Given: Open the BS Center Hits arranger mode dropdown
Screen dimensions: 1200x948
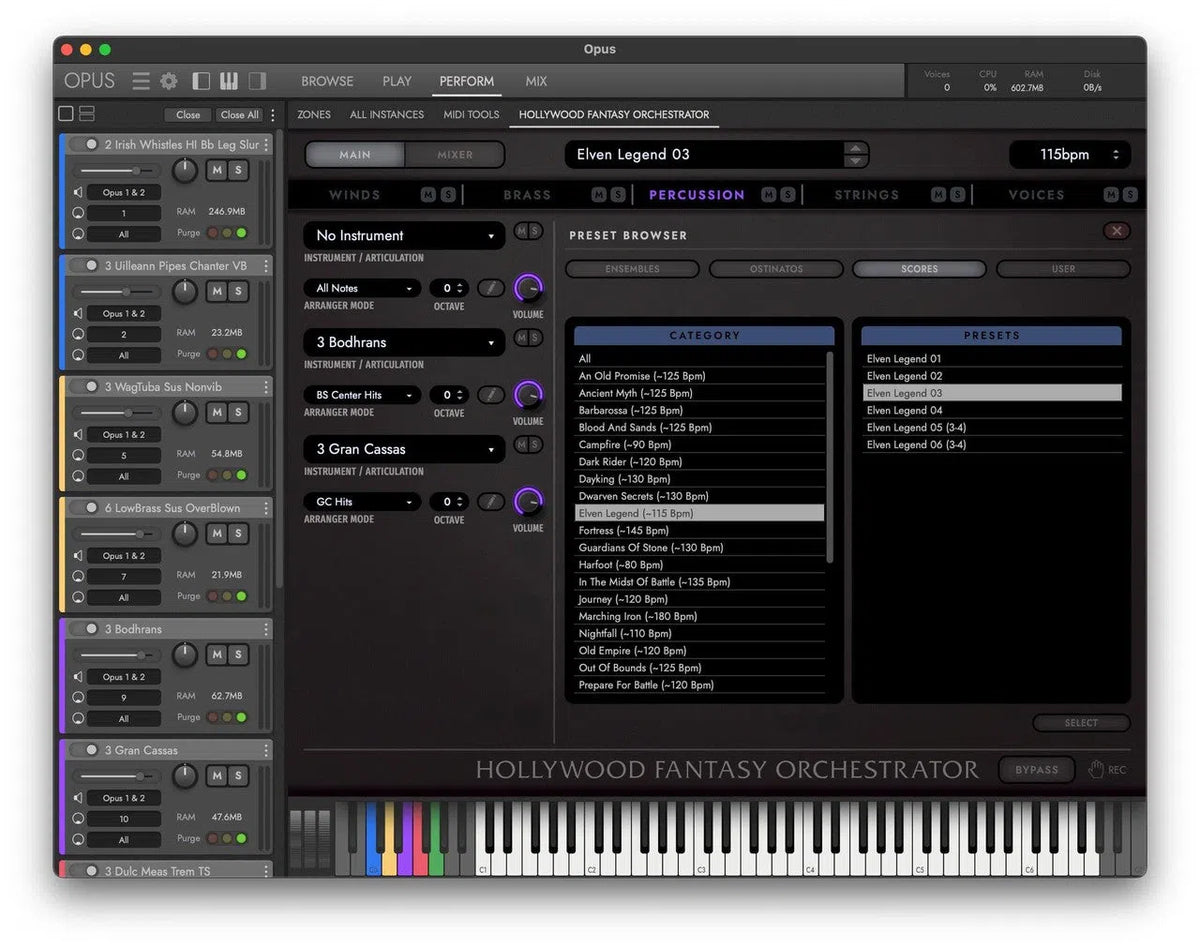Looking at the screenshot, I should point(361,394).
